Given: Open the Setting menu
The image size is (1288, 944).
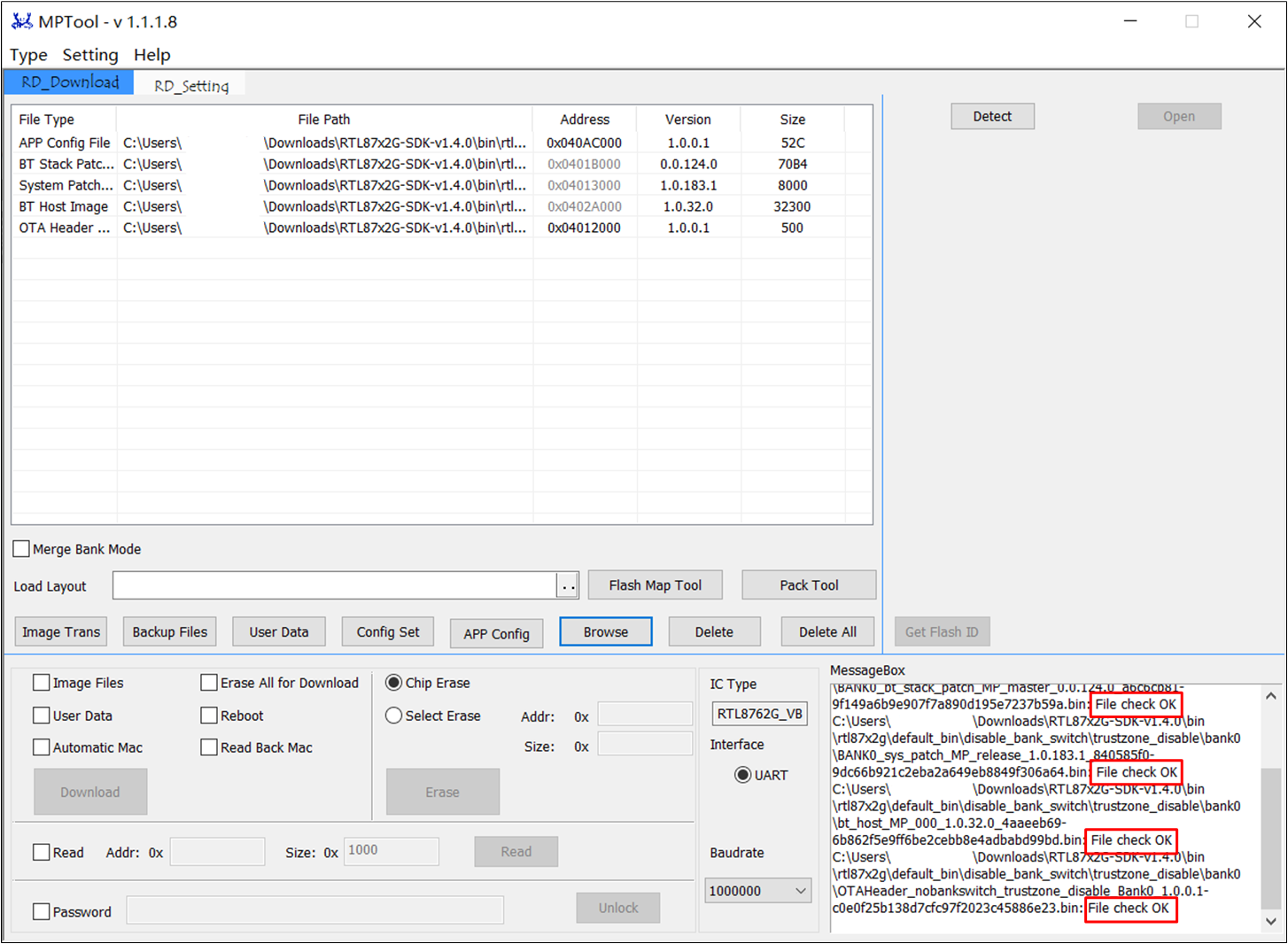Looking at the screenshot, I should [89, 55].
